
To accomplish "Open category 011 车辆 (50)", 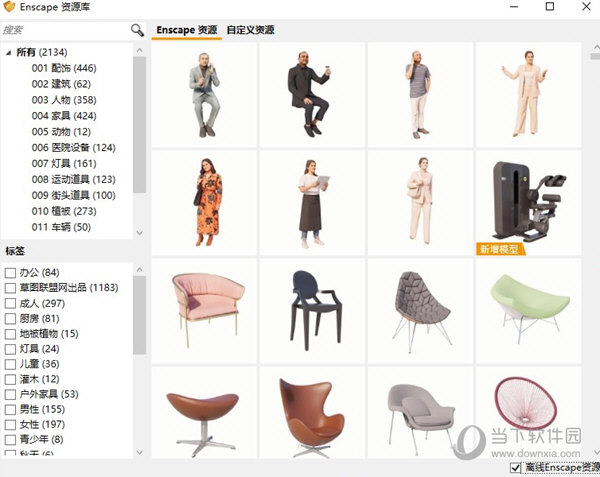I will [x=61, y=227].
